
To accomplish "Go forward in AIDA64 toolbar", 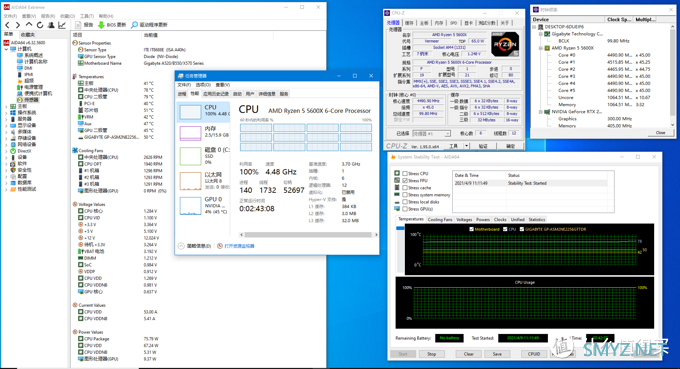I will 18,25.
